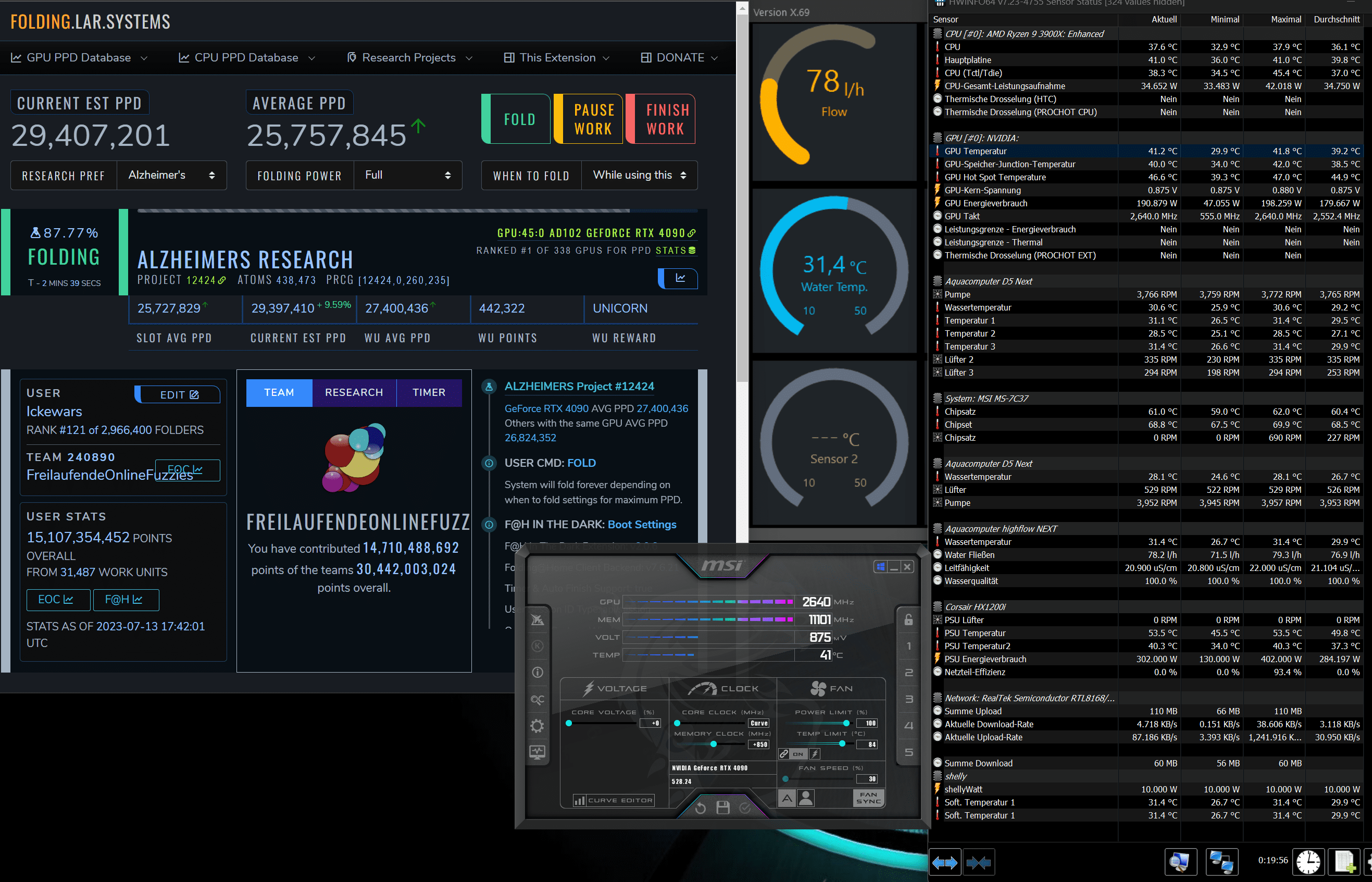Open the Boot Settings link
This screenshot has height=882, width=1372.
[x=641, y=525]
